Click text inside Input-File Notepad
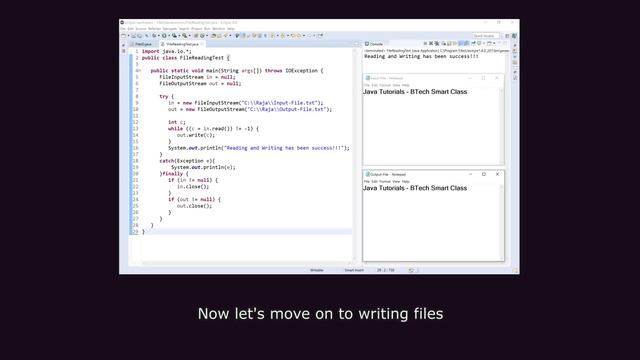 click(x=415, y=92)
